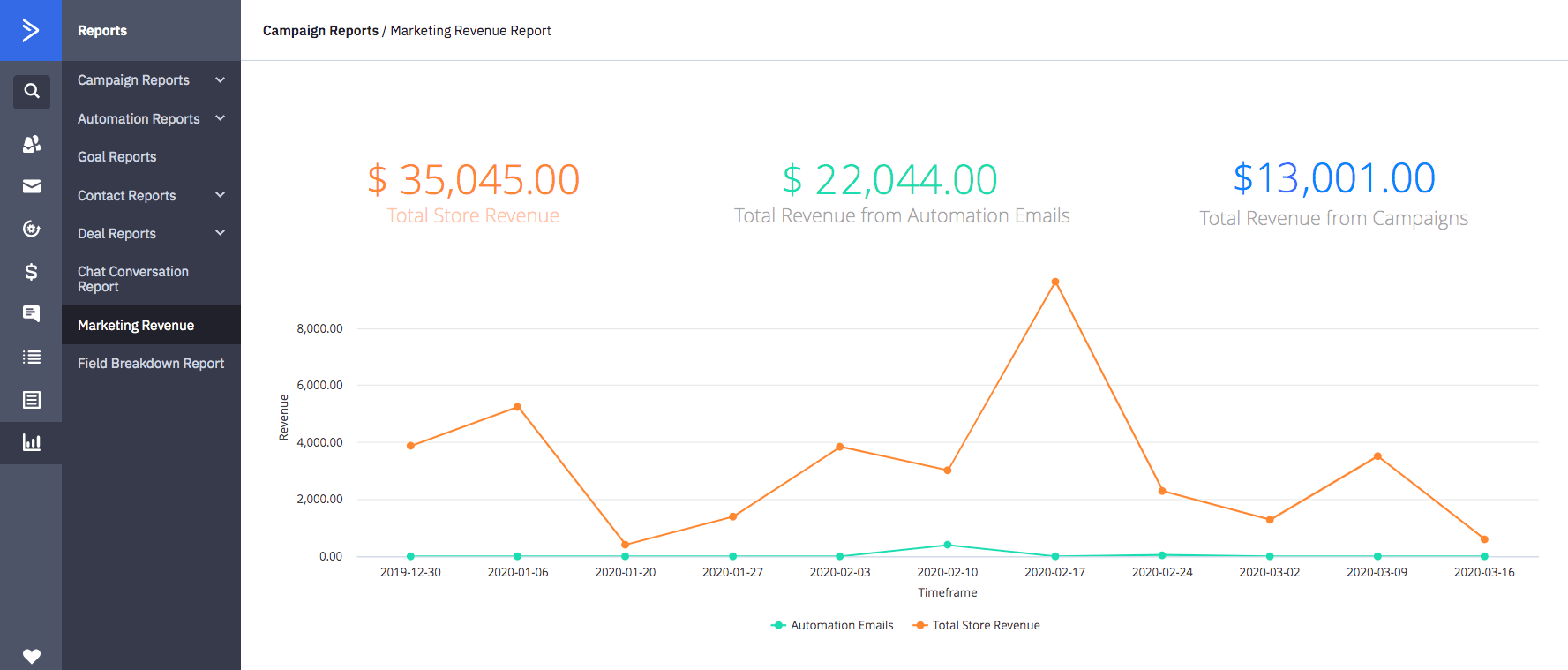Select Goal Reports in the menu
Viewport: 1568px width, 670px height.
[x=116, y=157]
